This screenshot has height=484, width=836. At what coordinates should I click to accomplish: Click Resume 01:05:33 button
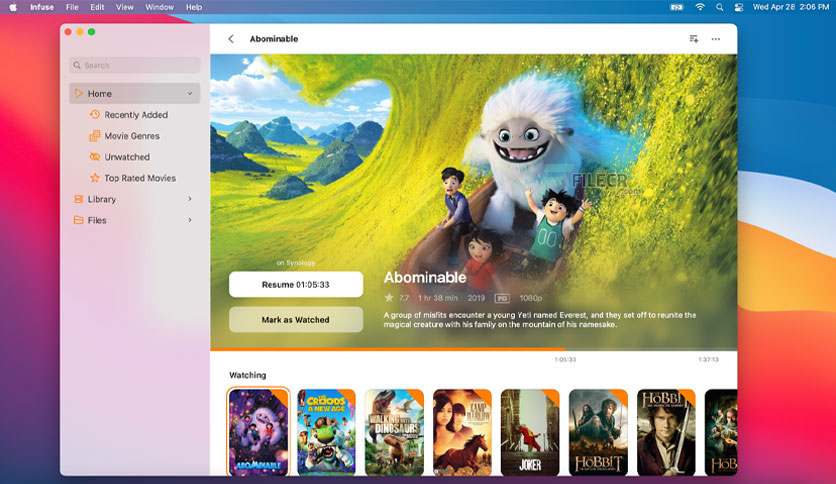pyautogui.click(x=296, y=284)
